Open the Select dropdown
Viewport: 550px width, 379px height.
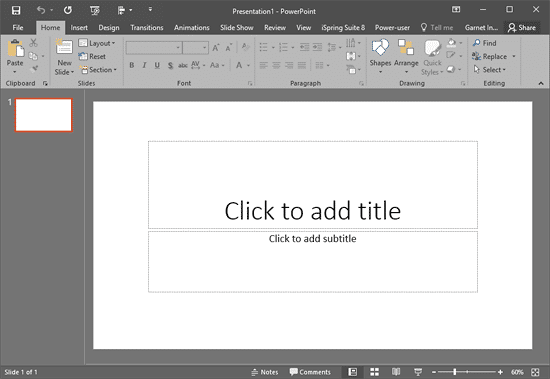point(489,69)
